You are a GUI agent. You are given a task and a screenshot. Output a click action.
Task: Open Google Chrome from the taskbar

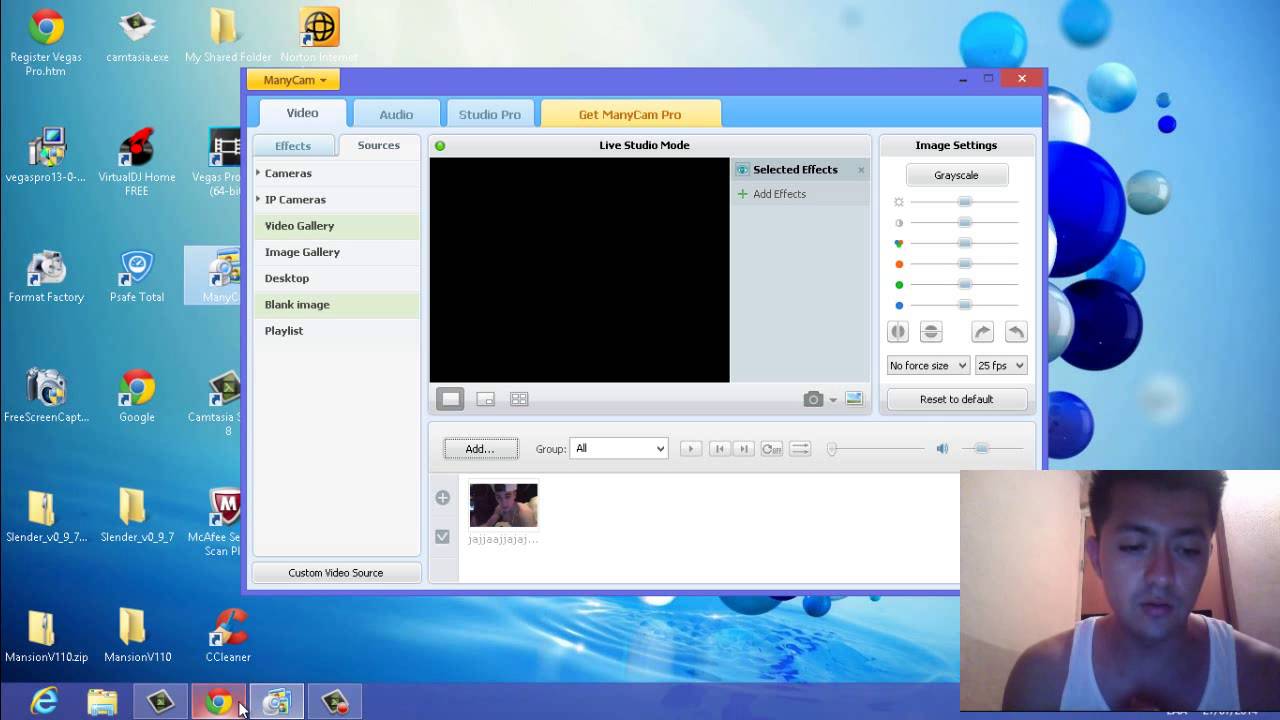(x=218, y=702)
